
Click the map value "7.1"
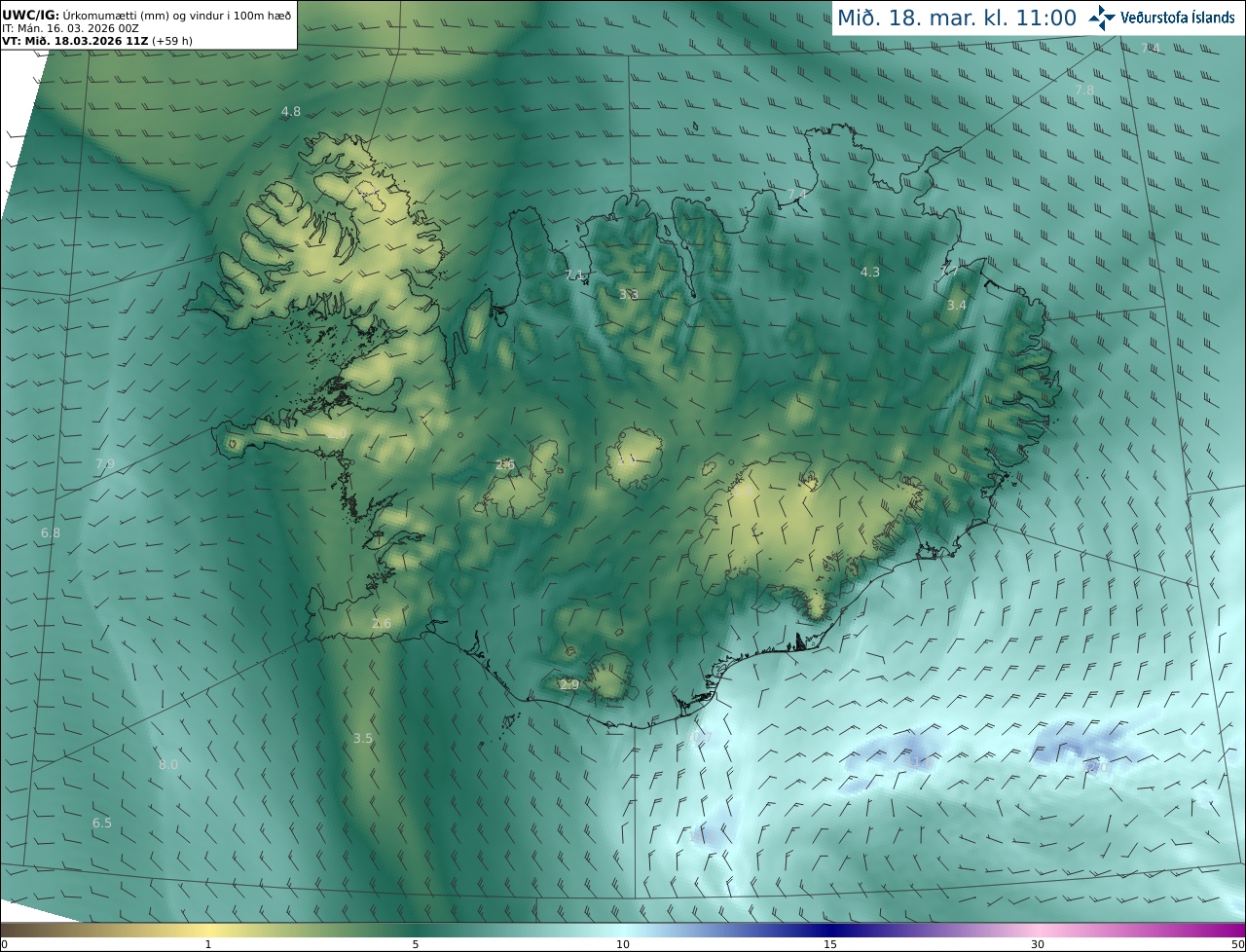pos(574,275)
